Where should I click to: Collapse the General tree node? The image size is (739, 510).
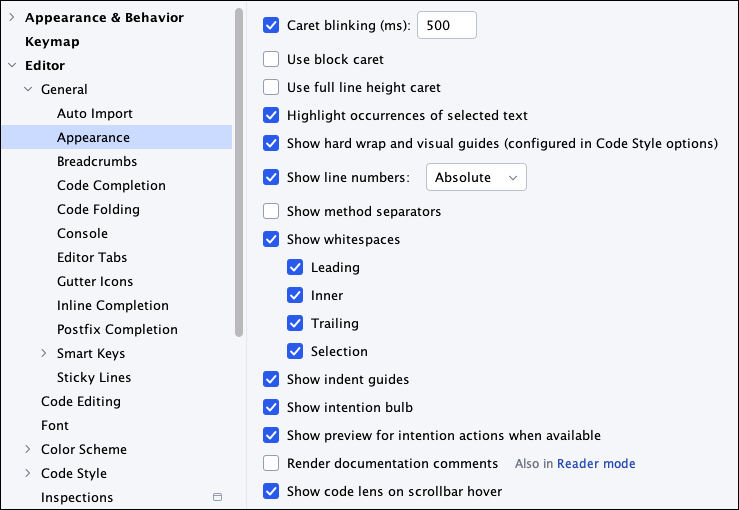coord(28,89)
